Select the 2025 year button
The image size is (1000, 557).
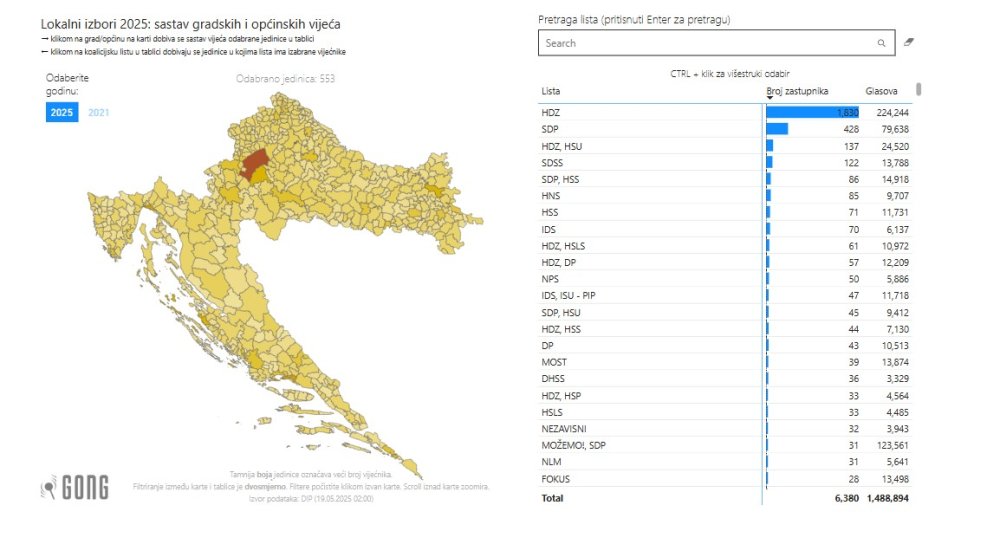(x=62, y=112)
